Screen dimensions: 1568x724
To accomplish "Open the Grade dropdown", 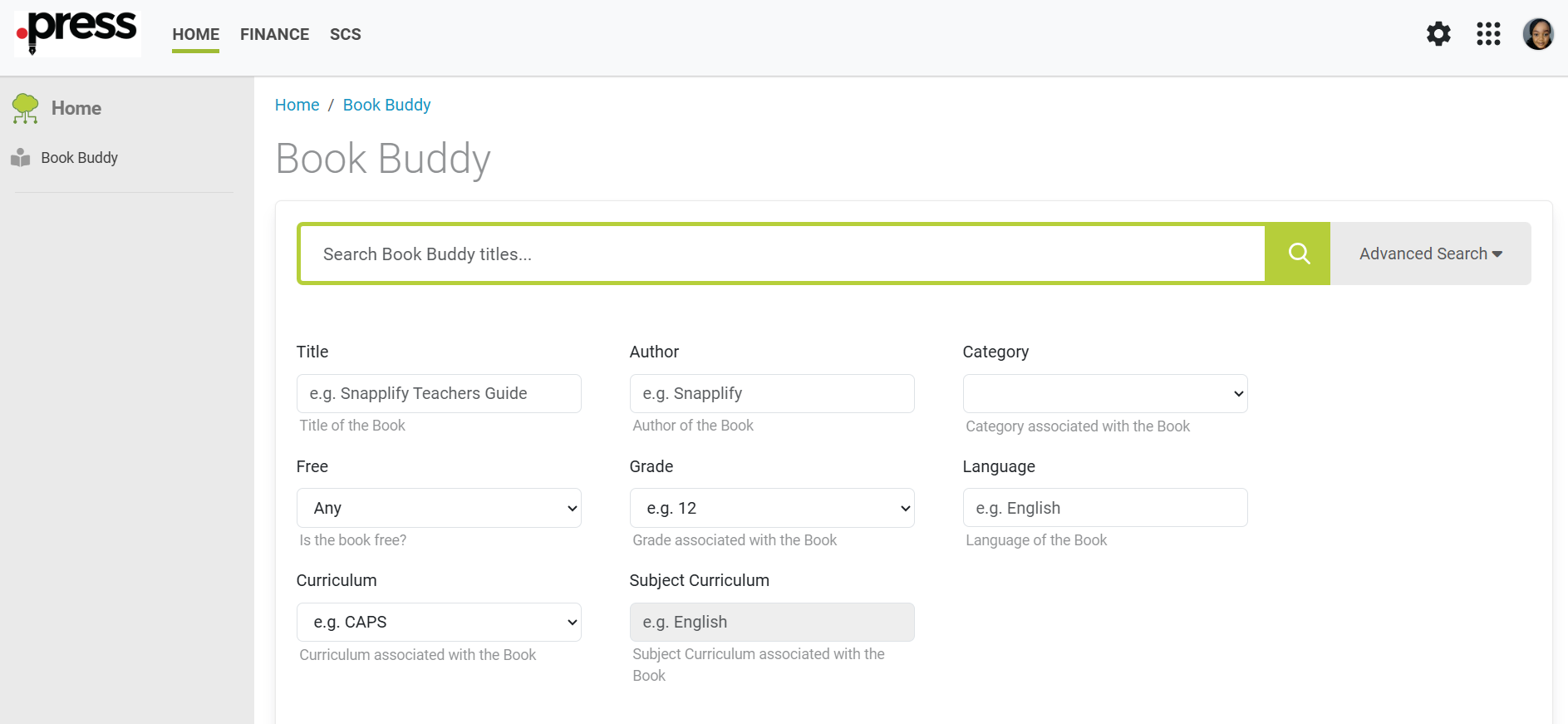I will pos(772,508).
